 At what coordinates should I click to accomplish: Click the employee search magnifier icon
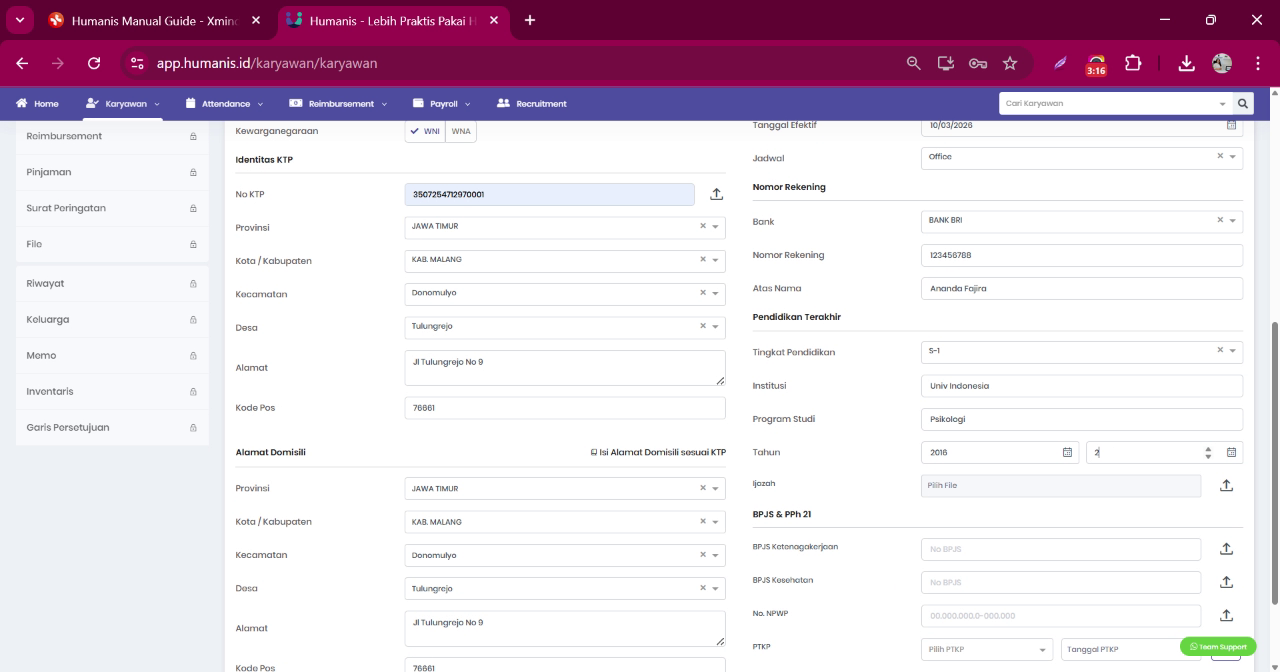1243,103
